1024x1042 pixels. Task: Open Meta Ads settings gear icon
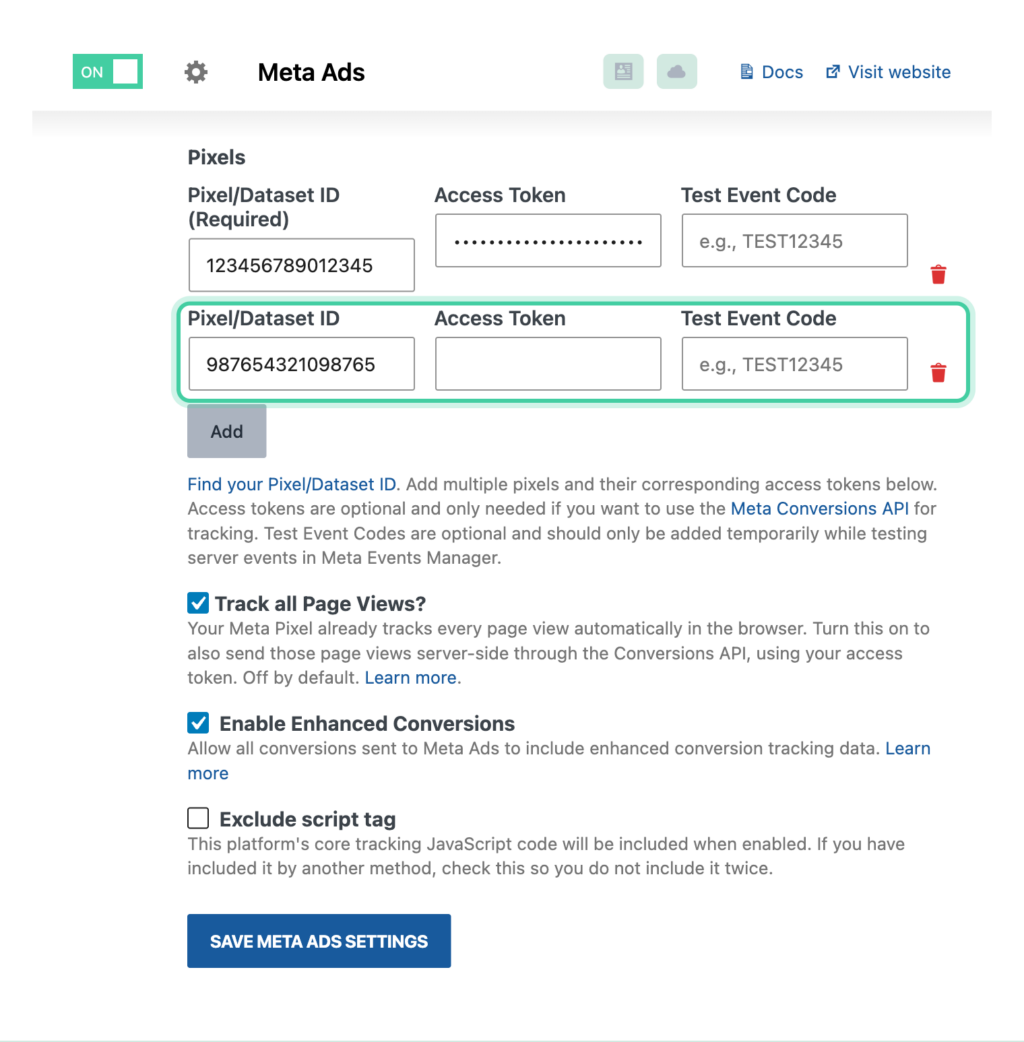(x=195, y=72)
